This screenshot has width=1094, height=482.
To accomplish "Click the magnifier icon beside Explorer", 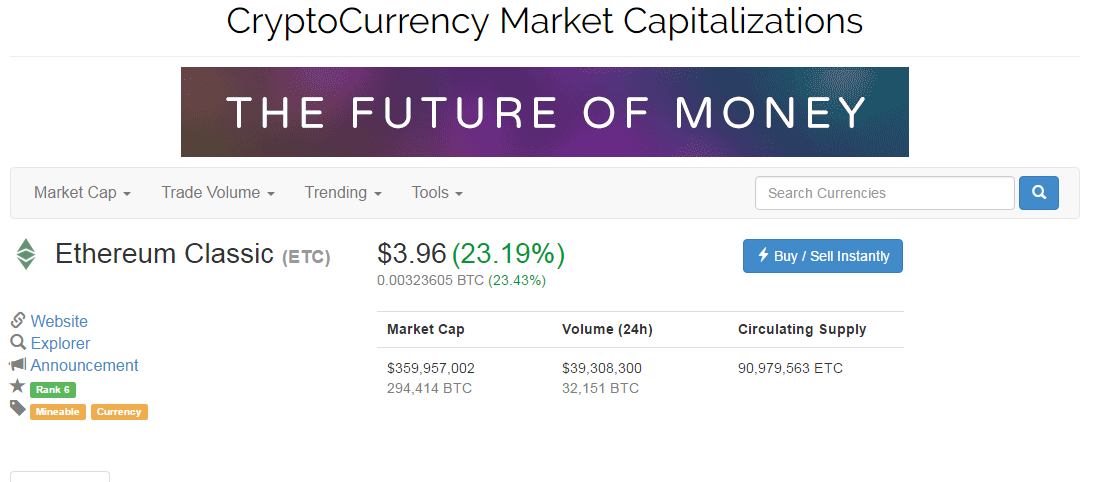I will 18,343.
